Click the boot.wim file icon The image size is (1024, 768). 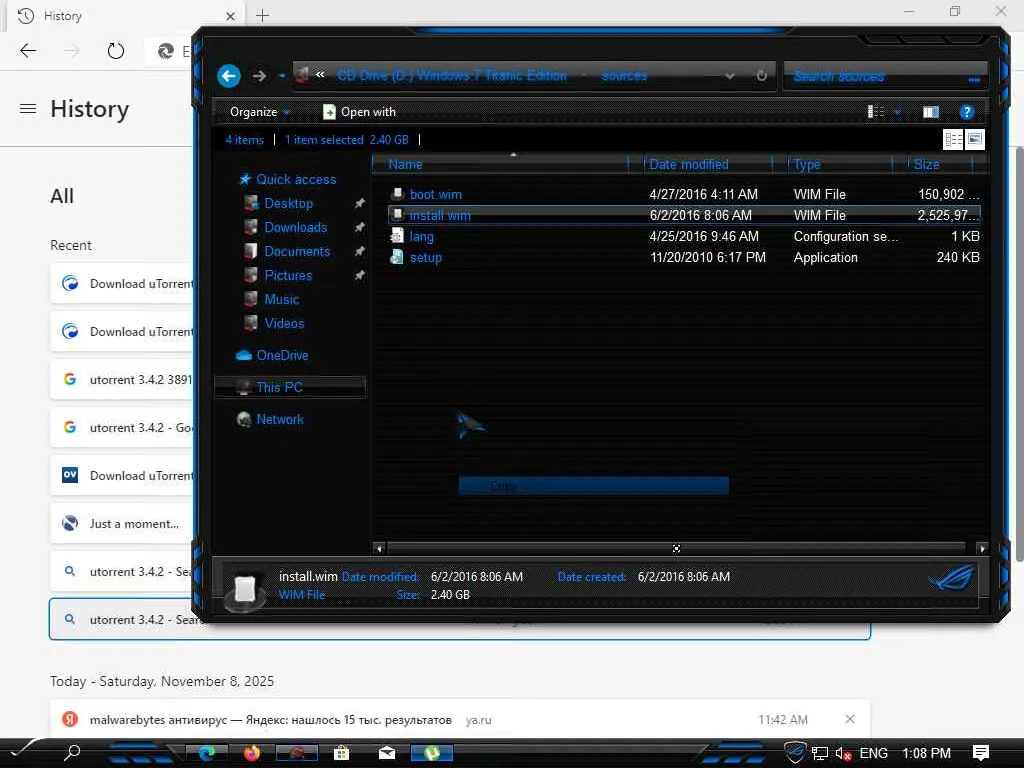(397, 194)
